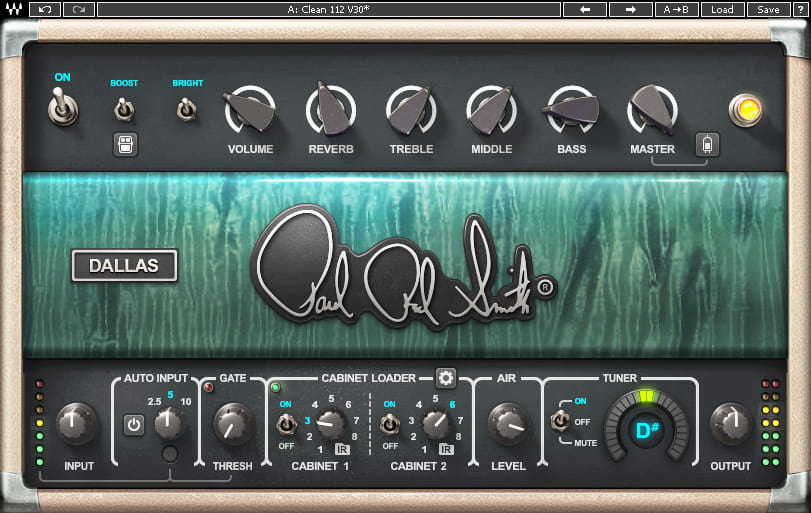This screenshot has height=513, width=811.
Task: Toggle the Boost switch
Action: (x=125, y=108)
